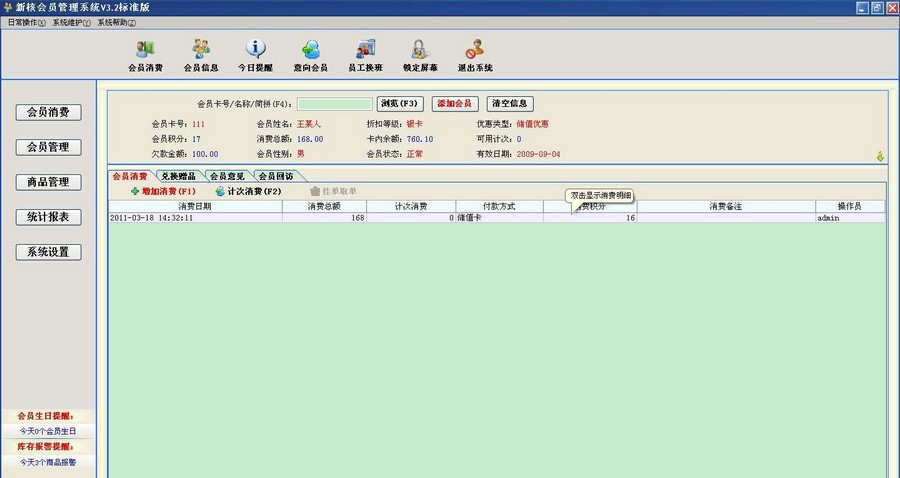
Task: Click the green plus 增加消费 (F1) icon
Action: pos(135,191)
